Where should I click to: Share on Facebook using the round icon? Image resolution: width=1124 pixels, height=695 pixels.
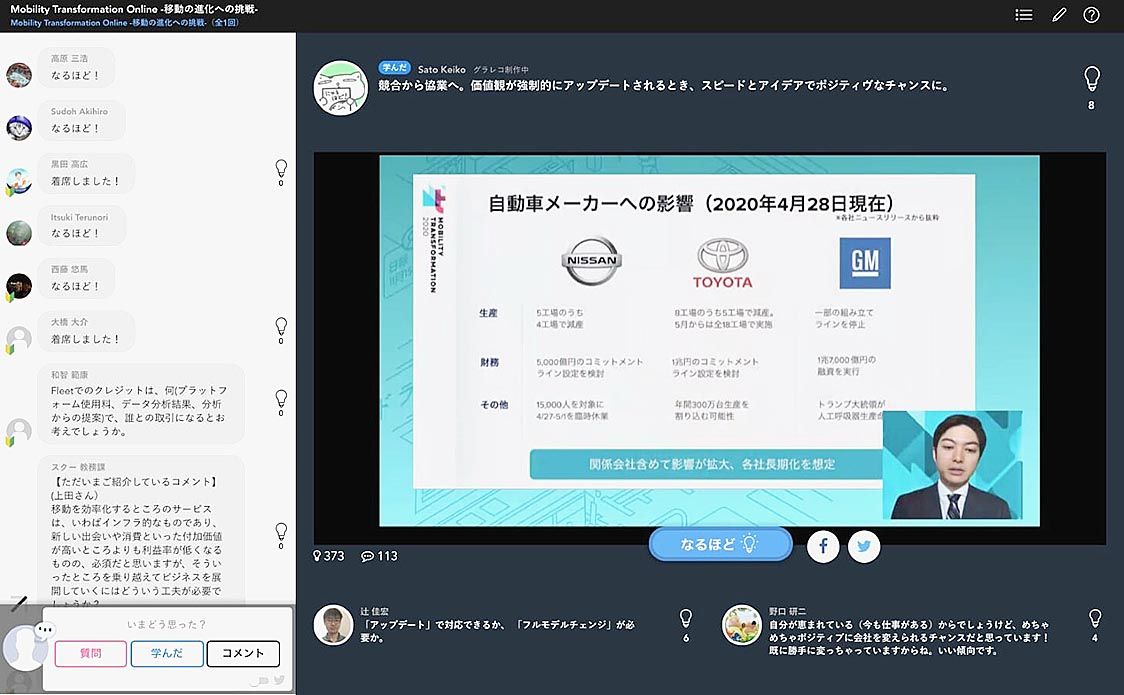click(823, 546)
